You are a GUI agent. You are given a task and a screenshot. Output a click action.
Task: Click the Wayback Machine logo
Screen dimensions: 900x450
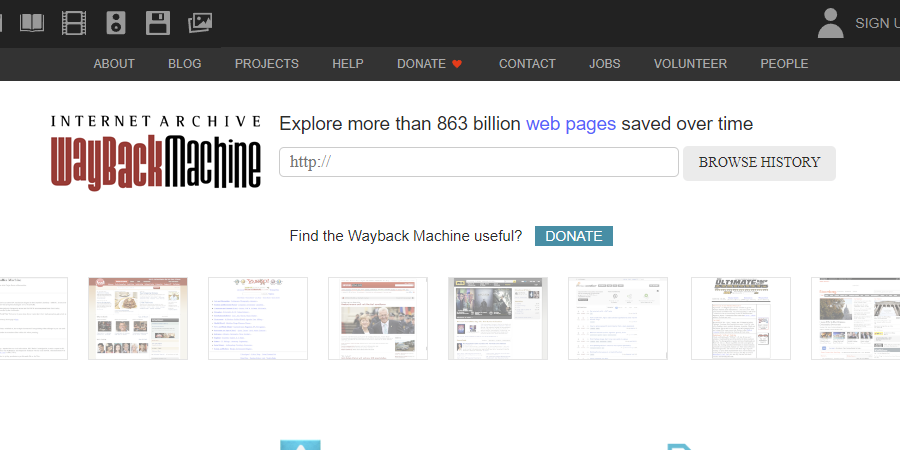tap(156, 152)
